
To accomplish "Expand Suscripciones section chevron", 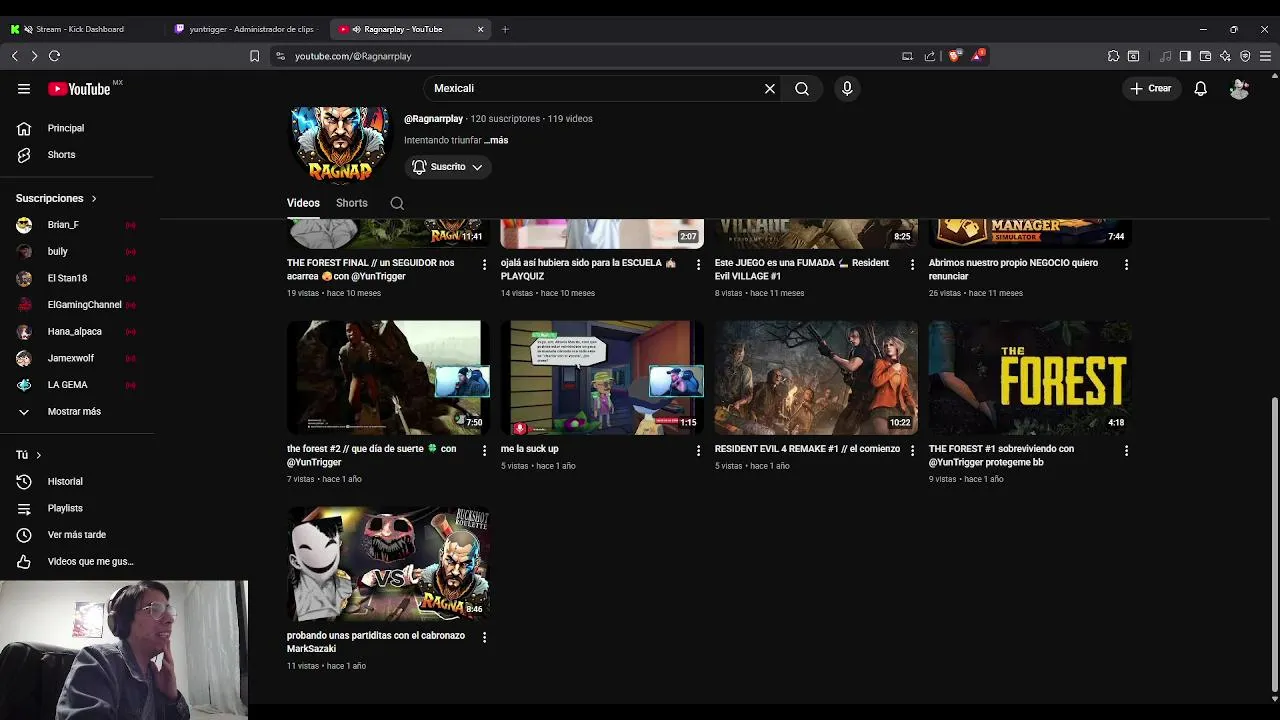I will (94, 199).
